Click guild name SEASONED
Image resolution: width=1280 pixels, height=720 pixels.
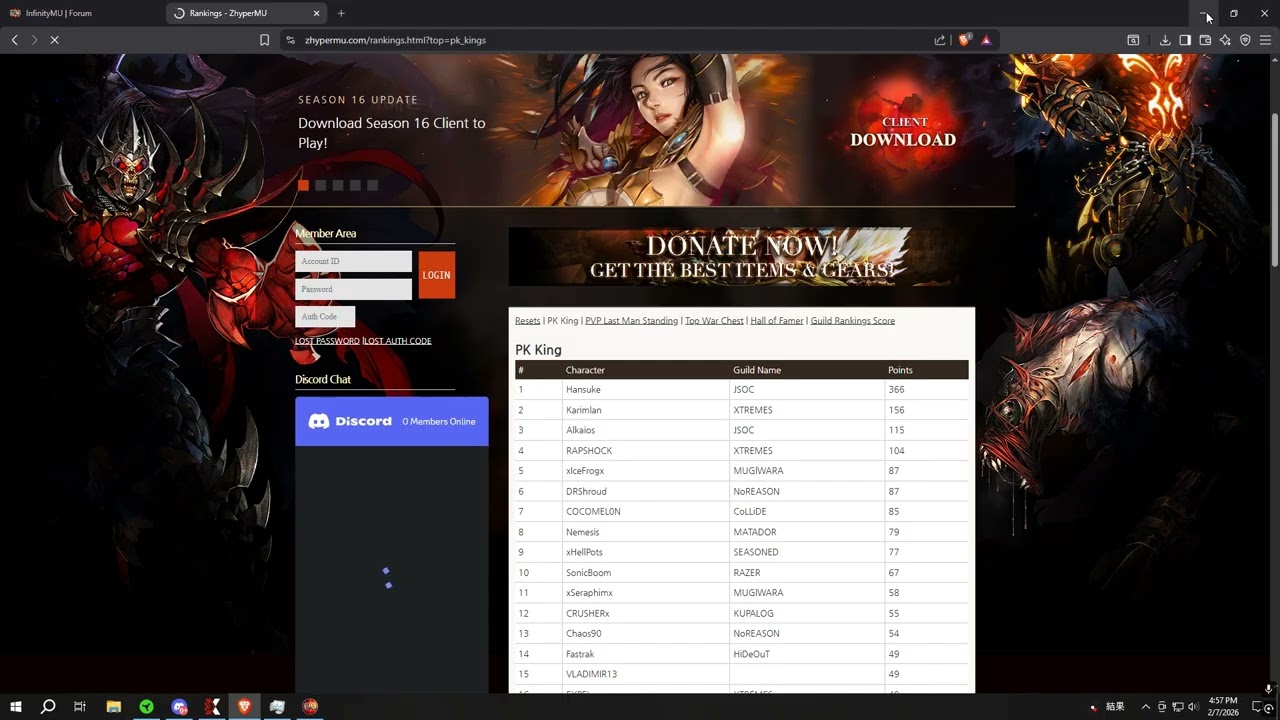click(756, 552)
